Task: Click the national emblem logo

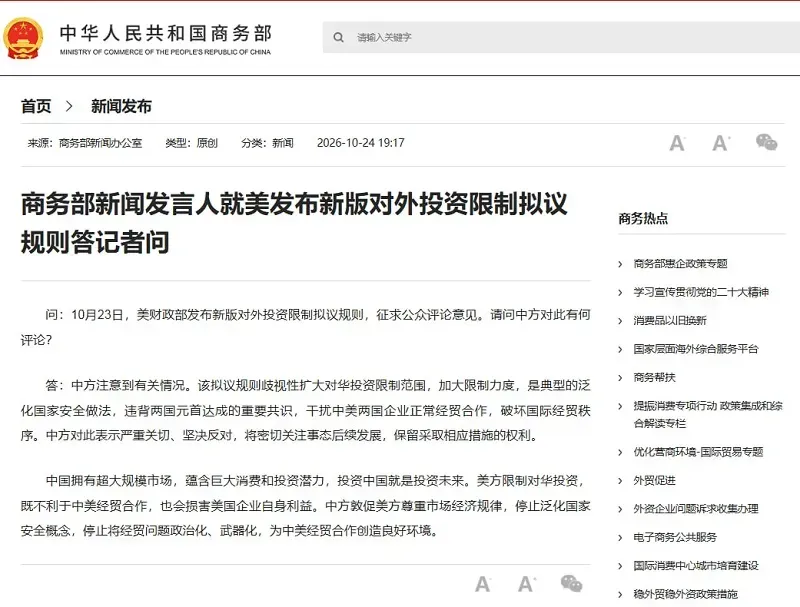Action: tap(23, 38)
